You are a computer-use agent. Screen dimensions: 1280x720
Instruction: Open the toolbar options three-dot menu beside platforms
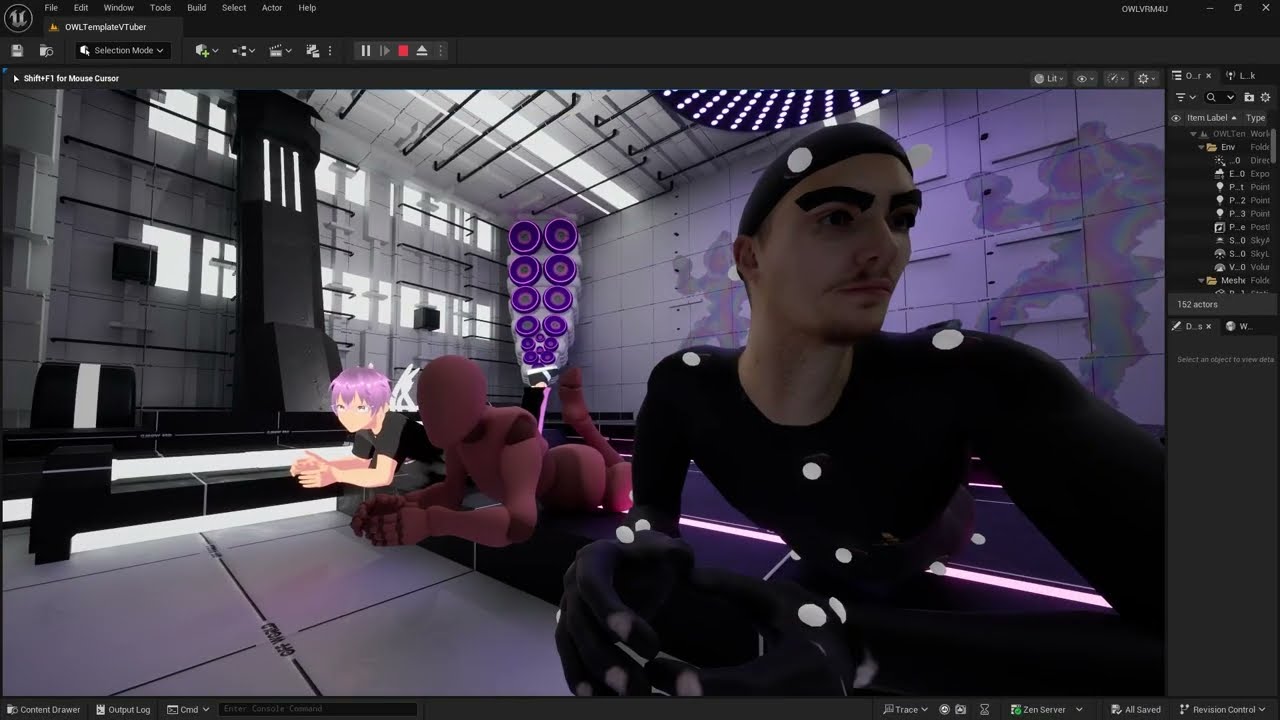click(x=330, y=50)
